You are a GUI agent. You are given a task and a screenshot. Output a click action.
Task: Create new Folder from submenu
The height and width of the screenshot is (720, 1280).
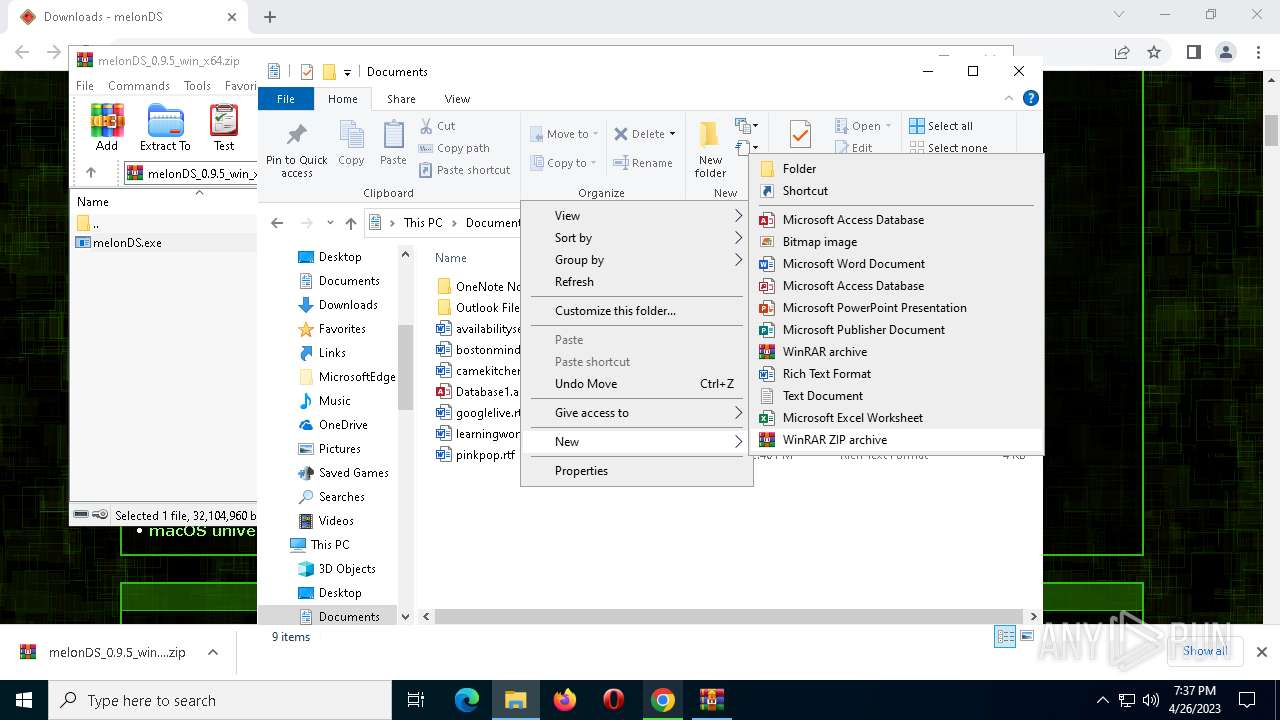click(896, 169)
